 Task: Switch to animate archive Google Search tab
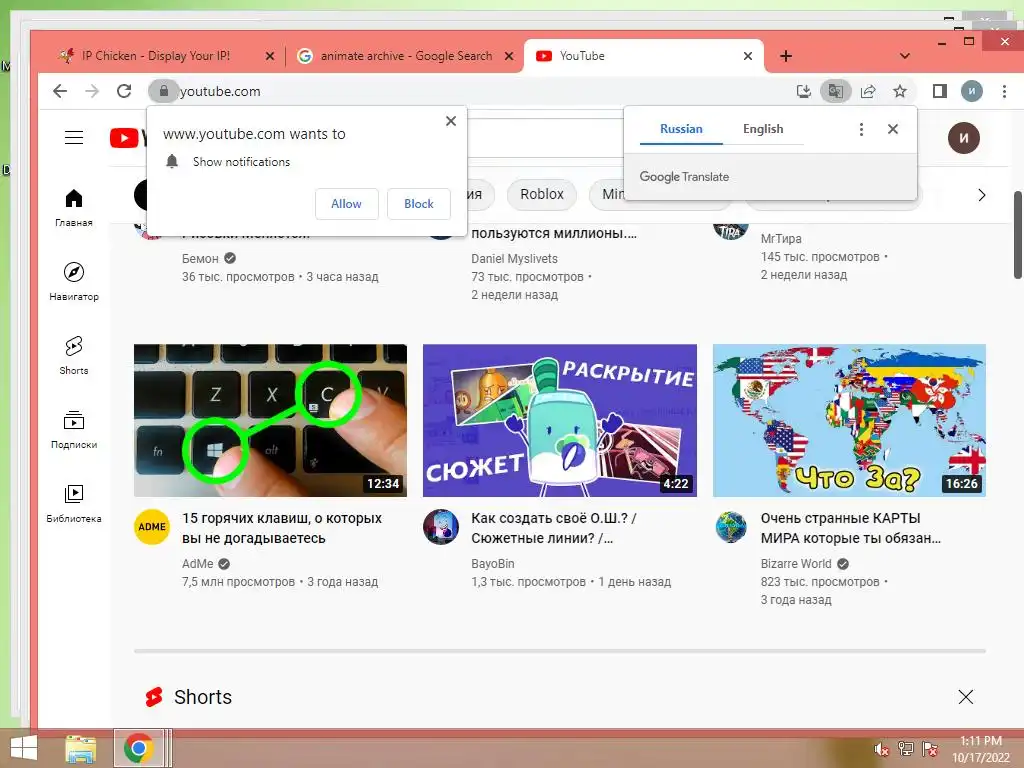click(406, 56)
